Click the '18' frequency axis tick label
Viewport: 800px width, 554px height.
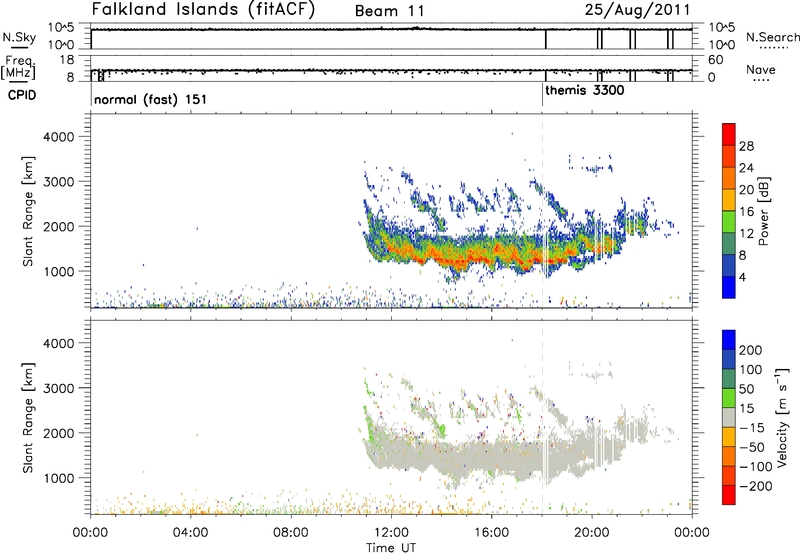click(67, 60)
